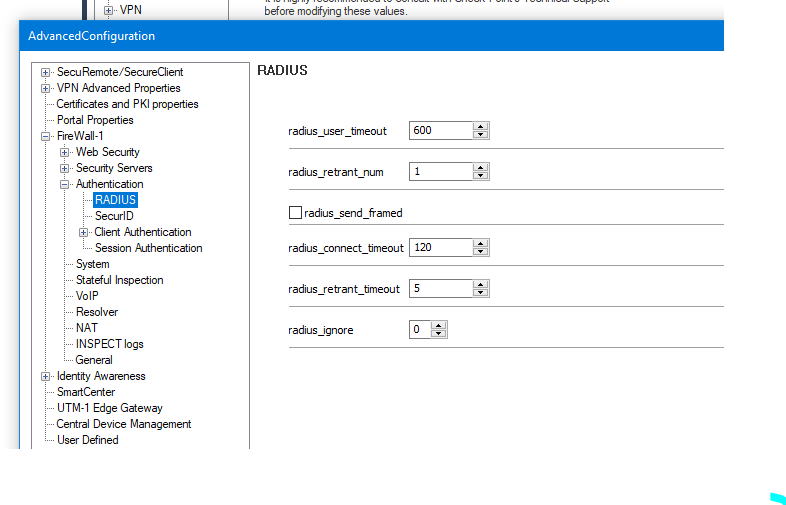Decrease radius_connect_timeout with down arrow
Viewport: 786px width, 505px height.
pos(481,252)
